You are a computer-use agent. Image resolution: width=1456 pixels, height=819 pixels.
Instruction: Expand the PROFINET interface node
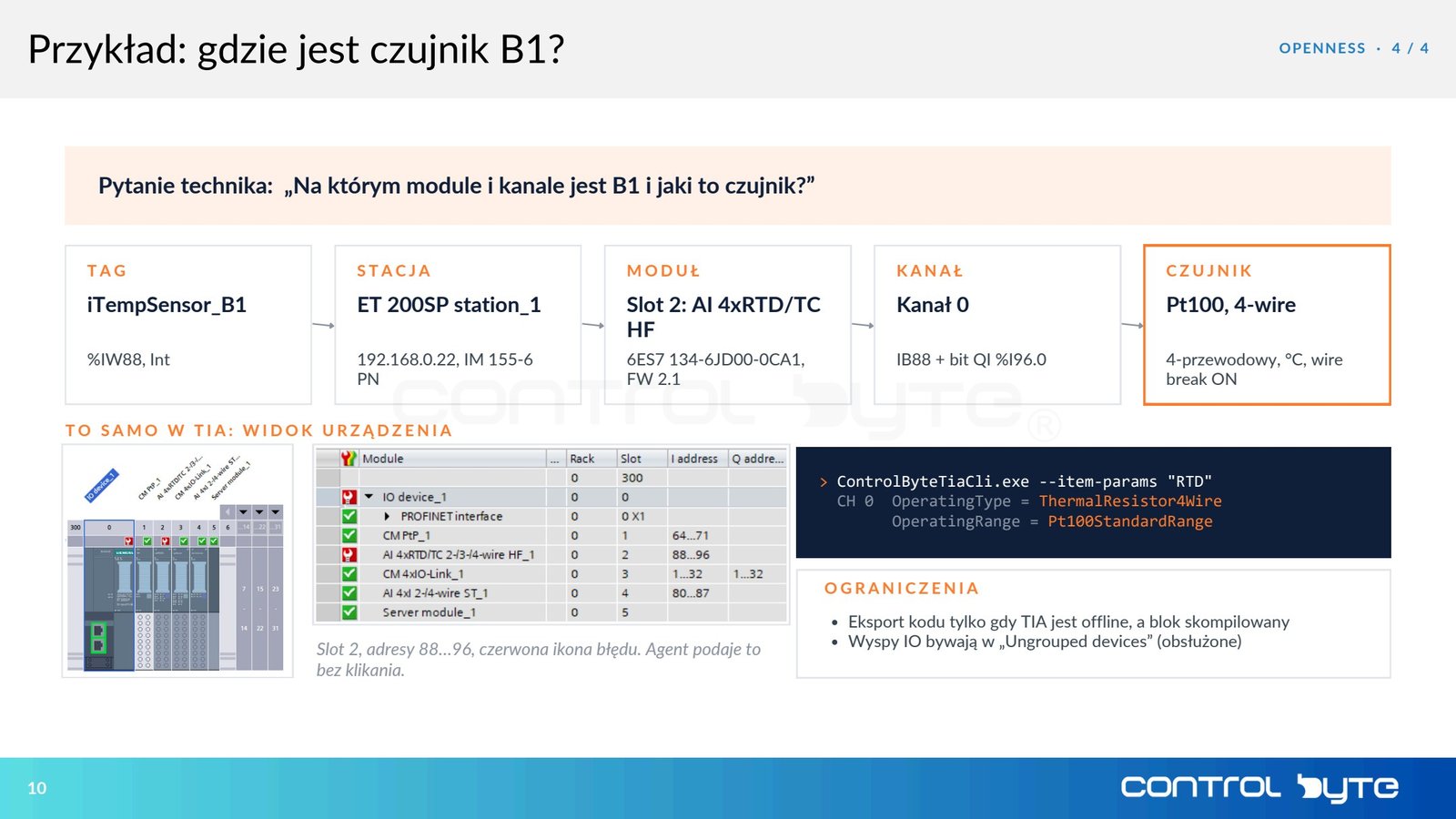coord(388,516)
